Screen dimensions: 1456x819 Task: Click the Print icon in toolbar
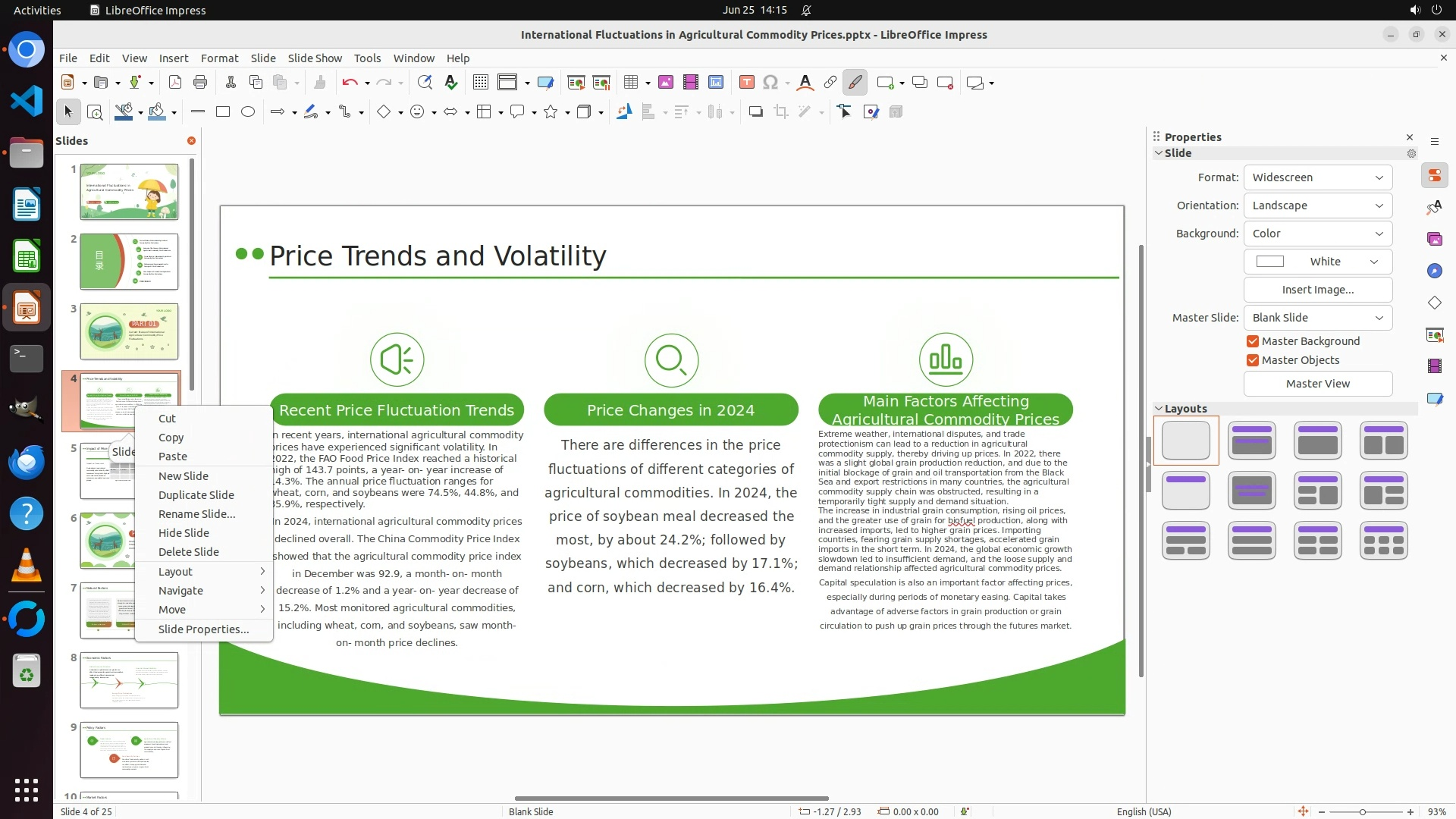(200, 83)
